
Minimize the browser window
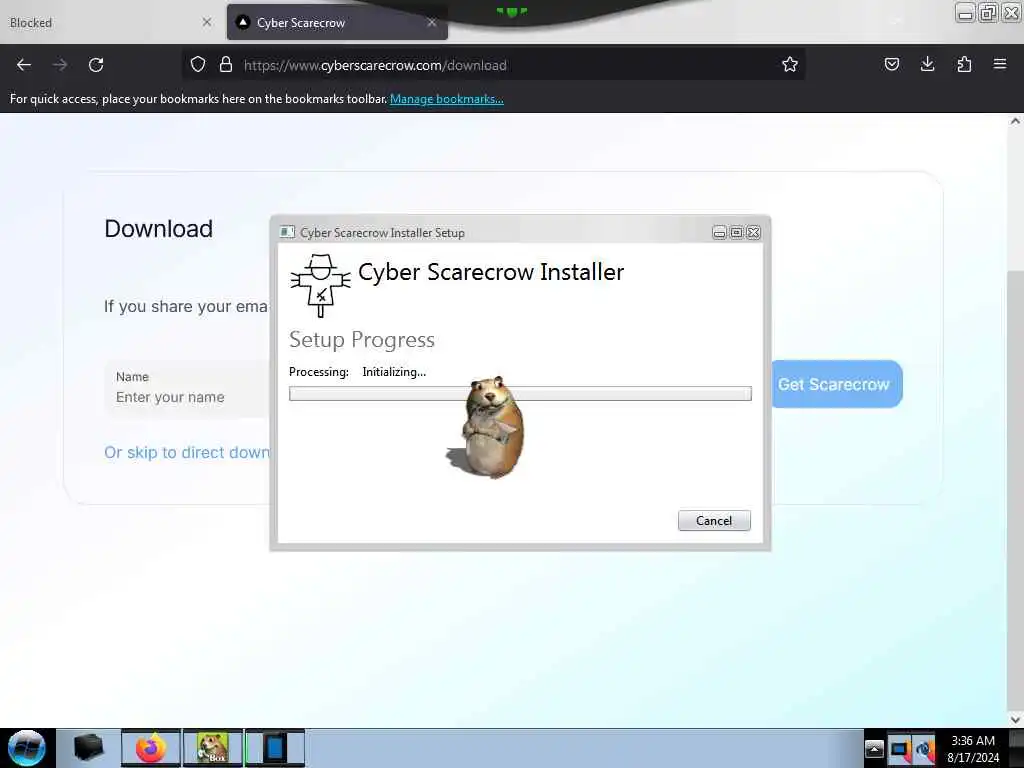coord(965,13)
